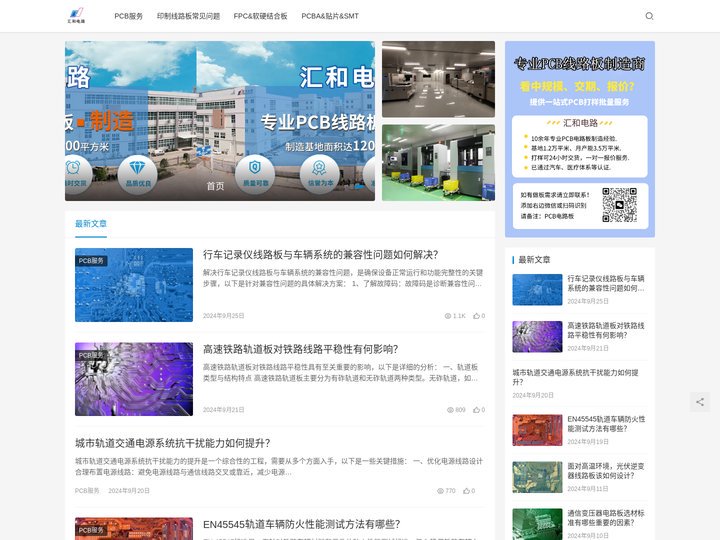Click the 汇和电路 site logo
Screen dimensions: 720x540
pos(76,16)
